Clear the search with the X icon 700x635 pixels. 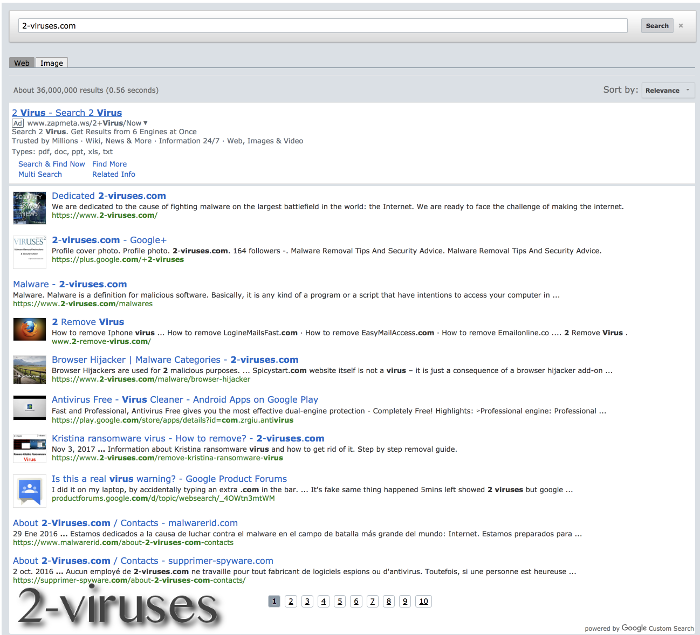coord(681,26)
